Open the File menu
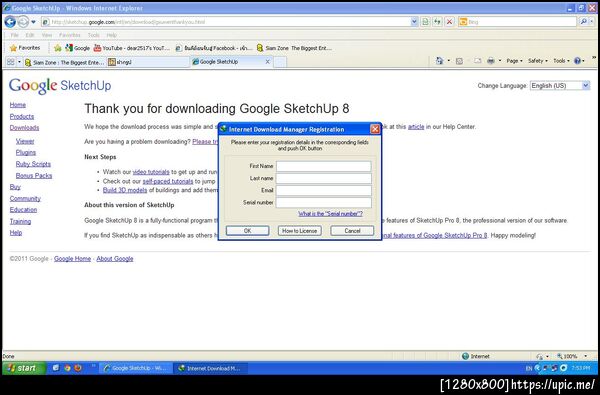 coord(15,35)
